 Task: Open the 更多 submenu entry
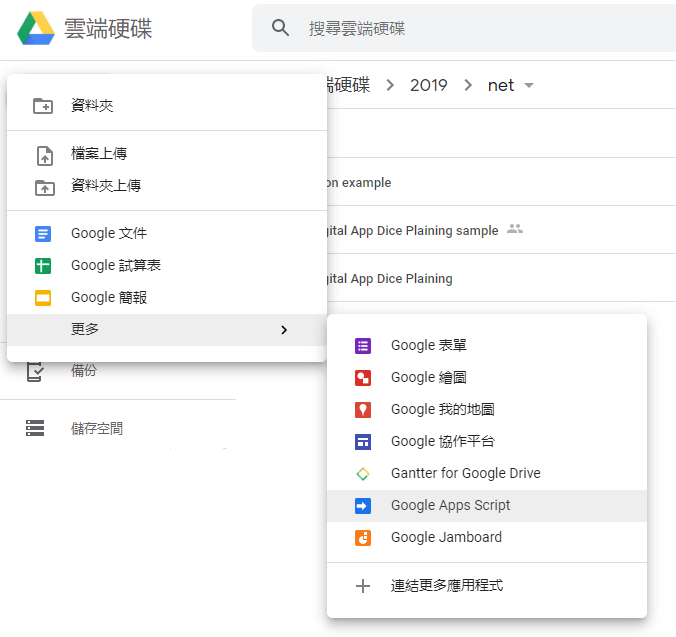click(x=167, y=330)
